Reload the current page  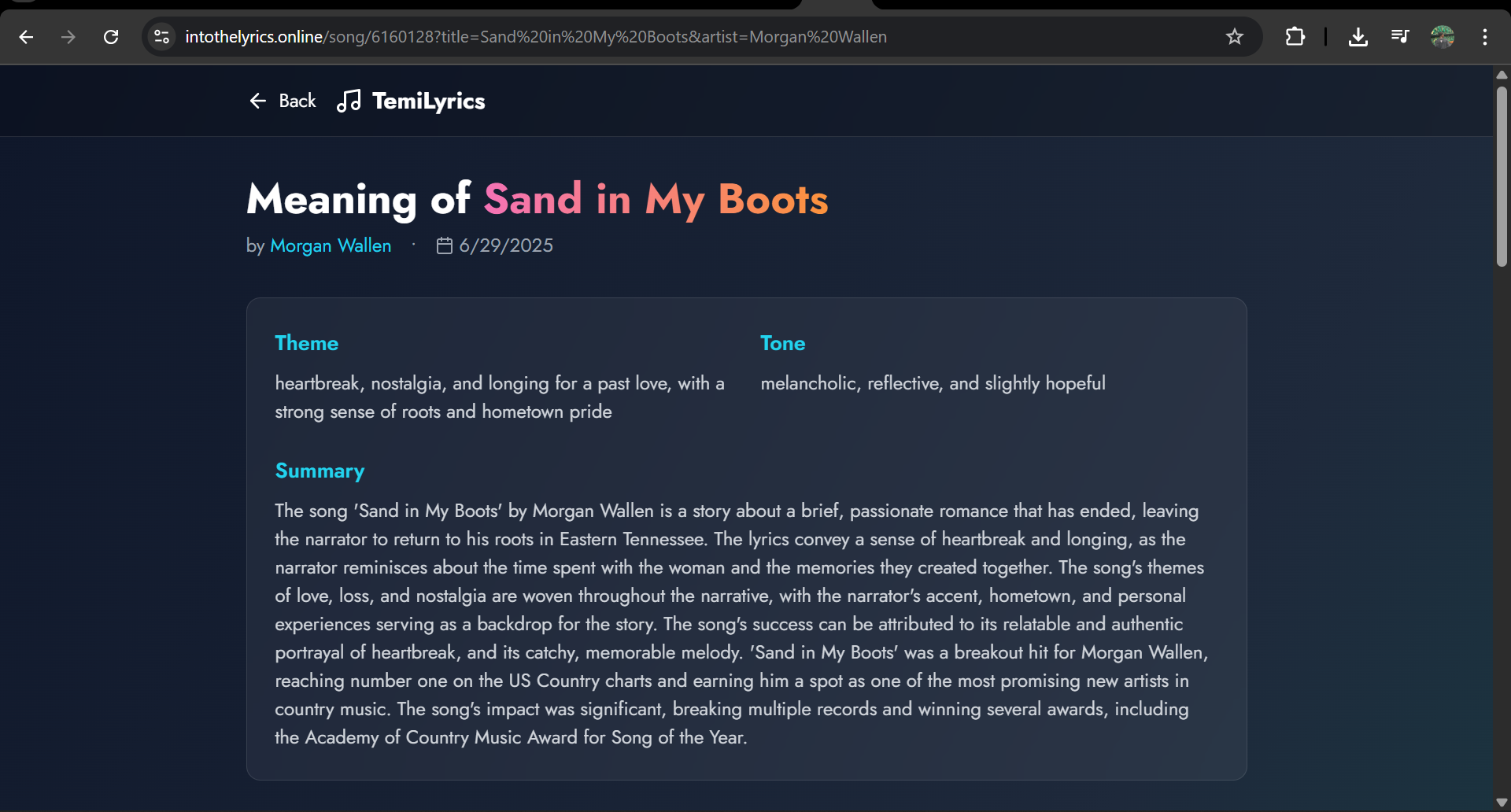(111, 37)
